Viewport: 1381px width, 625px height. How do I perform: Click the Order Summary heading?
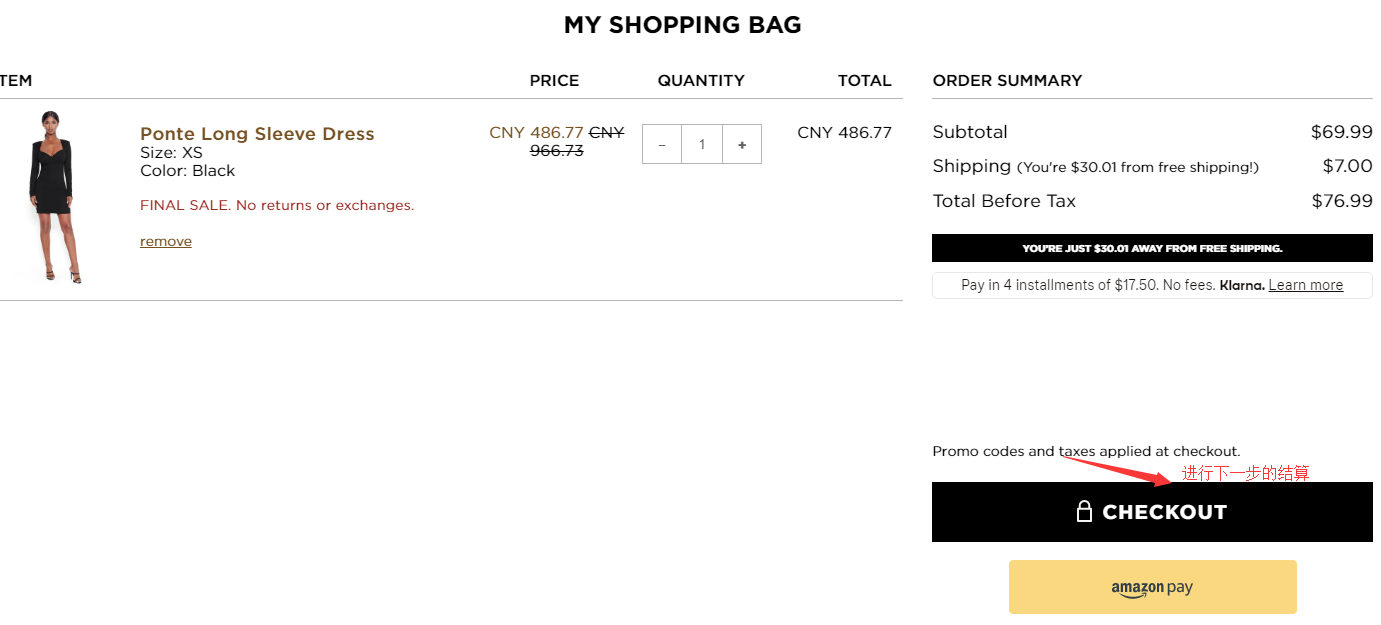1007,81
